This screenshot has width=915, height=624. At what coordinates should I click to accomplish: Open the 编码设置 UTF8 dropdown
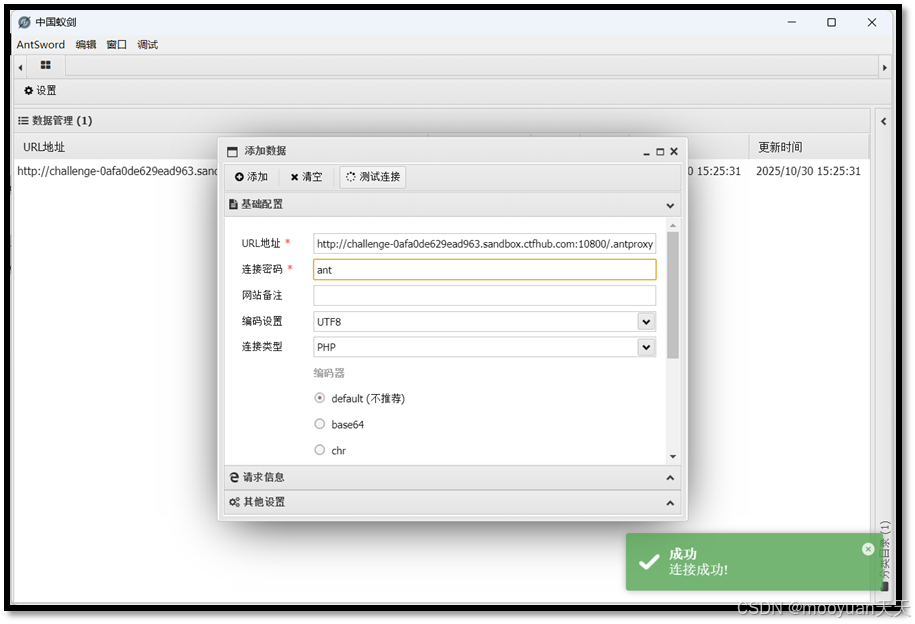coord(646,322)
